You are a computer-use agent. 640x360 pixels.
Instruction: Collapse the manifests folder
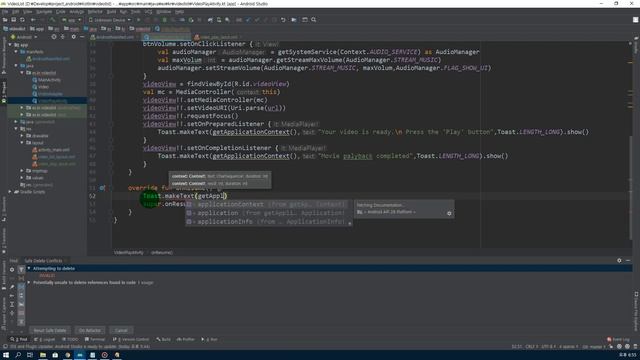(x=16, y=52)
